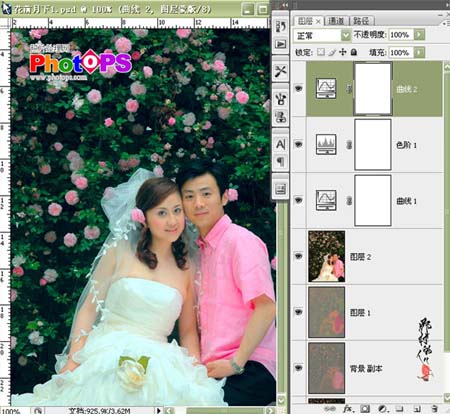This screenshot has width=450, height=414.
Task: Open the History panel icon in dock
Action: 280,26
